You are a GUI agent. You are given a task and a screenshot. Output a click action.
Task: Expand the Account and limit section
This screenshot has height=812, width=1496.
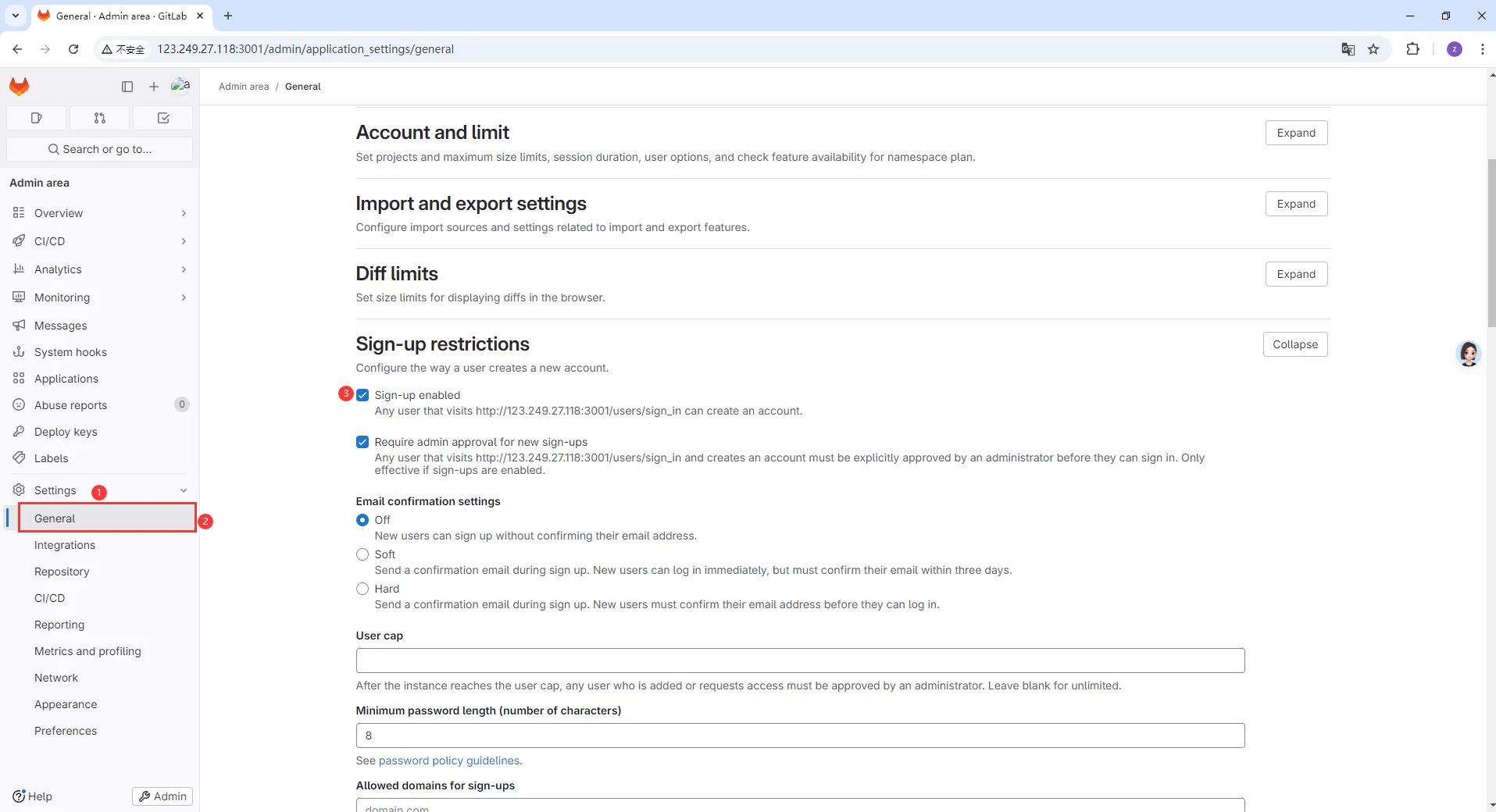(x=1296, y=133)
